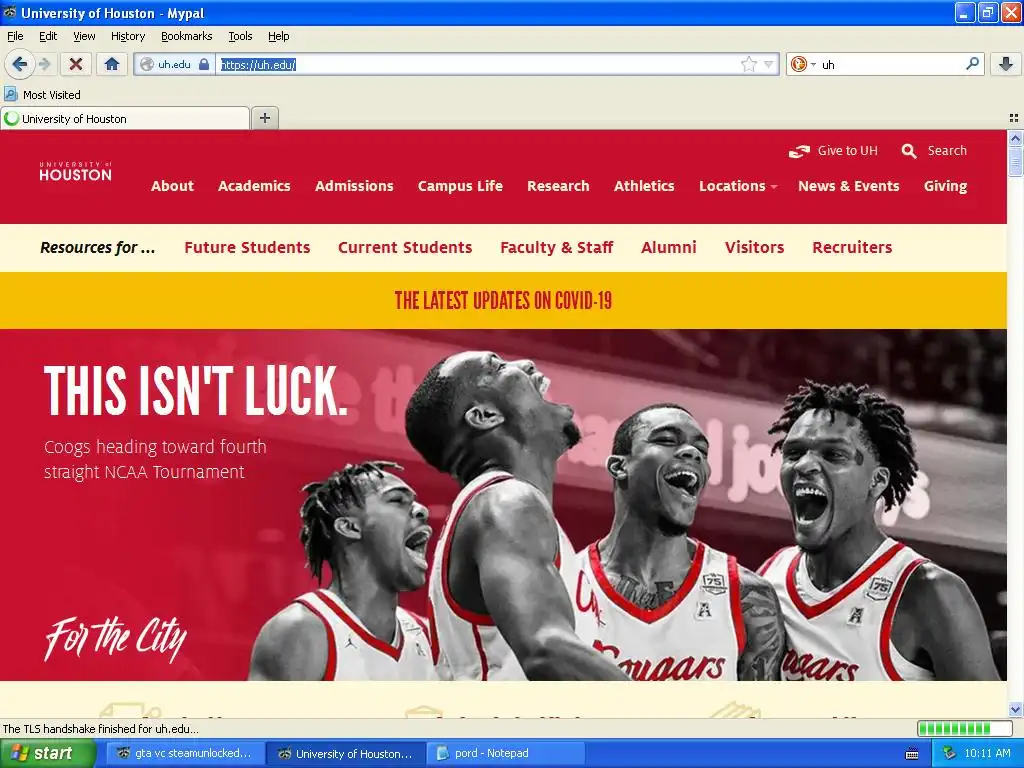The width and height of the screenshot is (1024, 768).
Task: Click the search magnifier in browser search box
Action: coord(972,64)
